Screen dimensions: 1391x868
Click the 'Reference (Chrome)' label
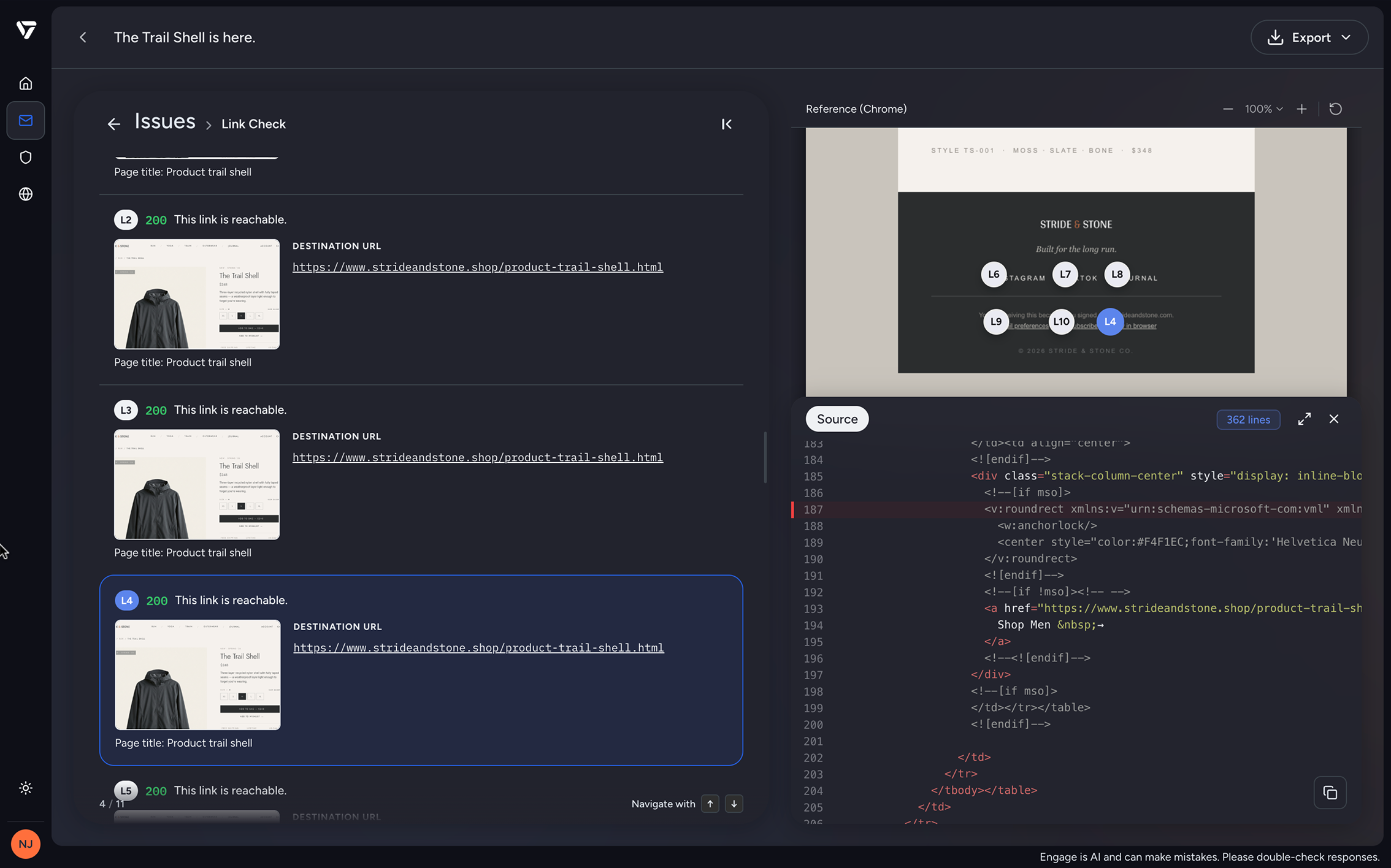856,109
